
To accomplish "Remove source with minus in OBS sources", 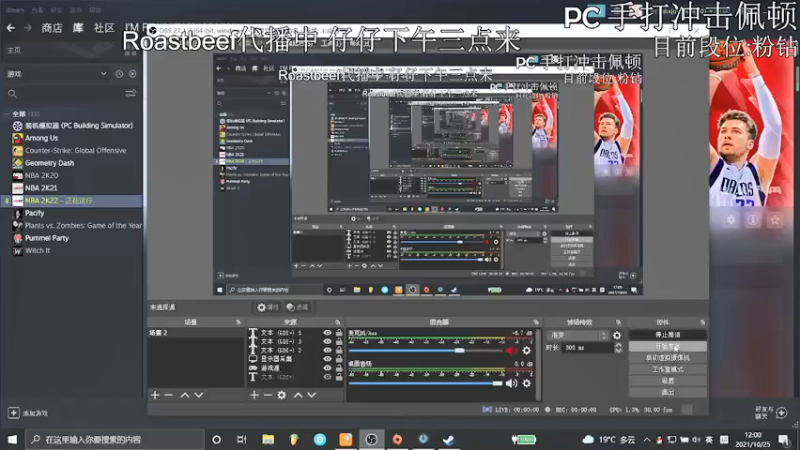I will [x=267, y=395].
